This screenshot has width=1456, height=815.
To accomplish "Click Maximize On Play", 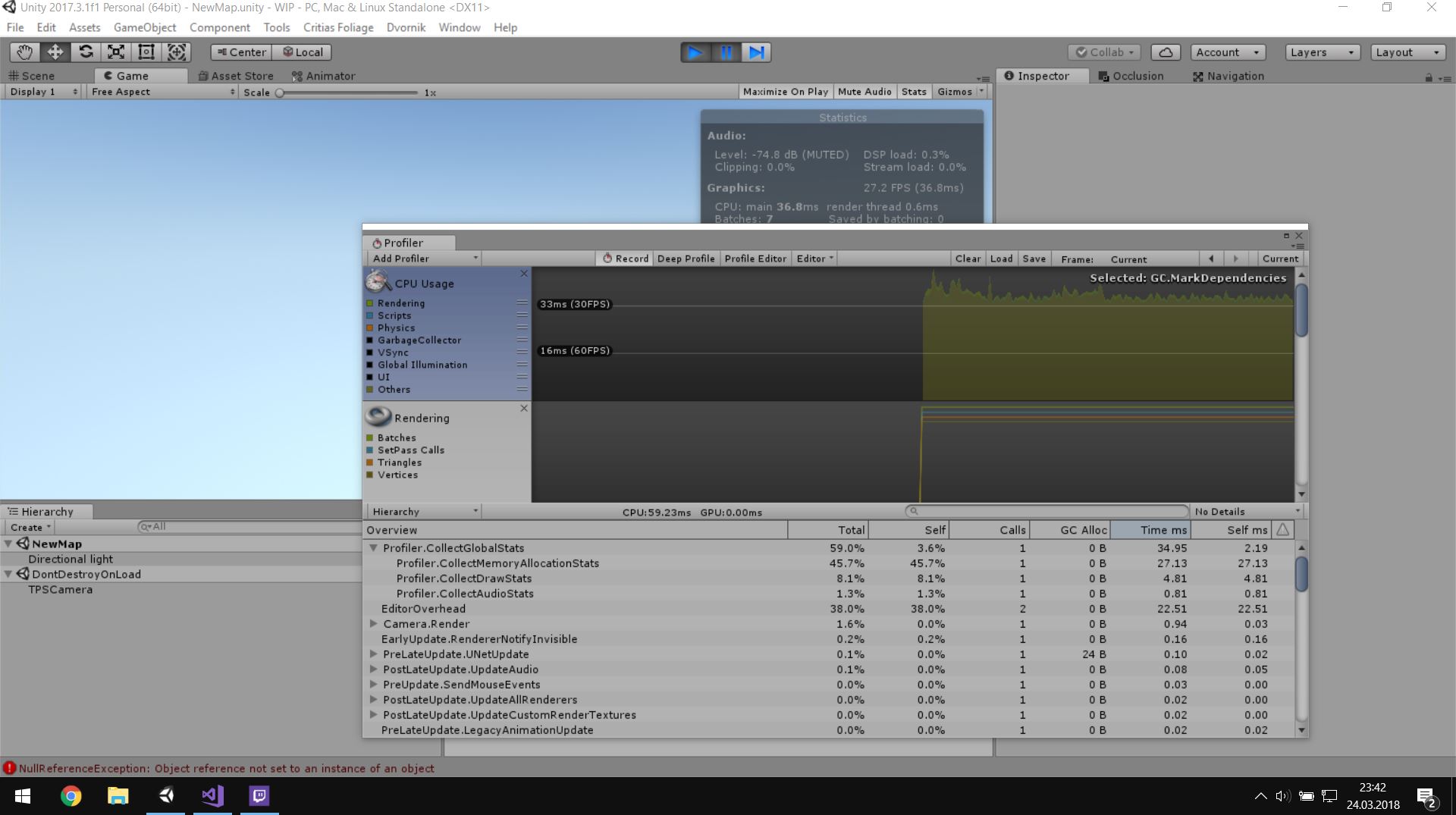I will 785,92.
